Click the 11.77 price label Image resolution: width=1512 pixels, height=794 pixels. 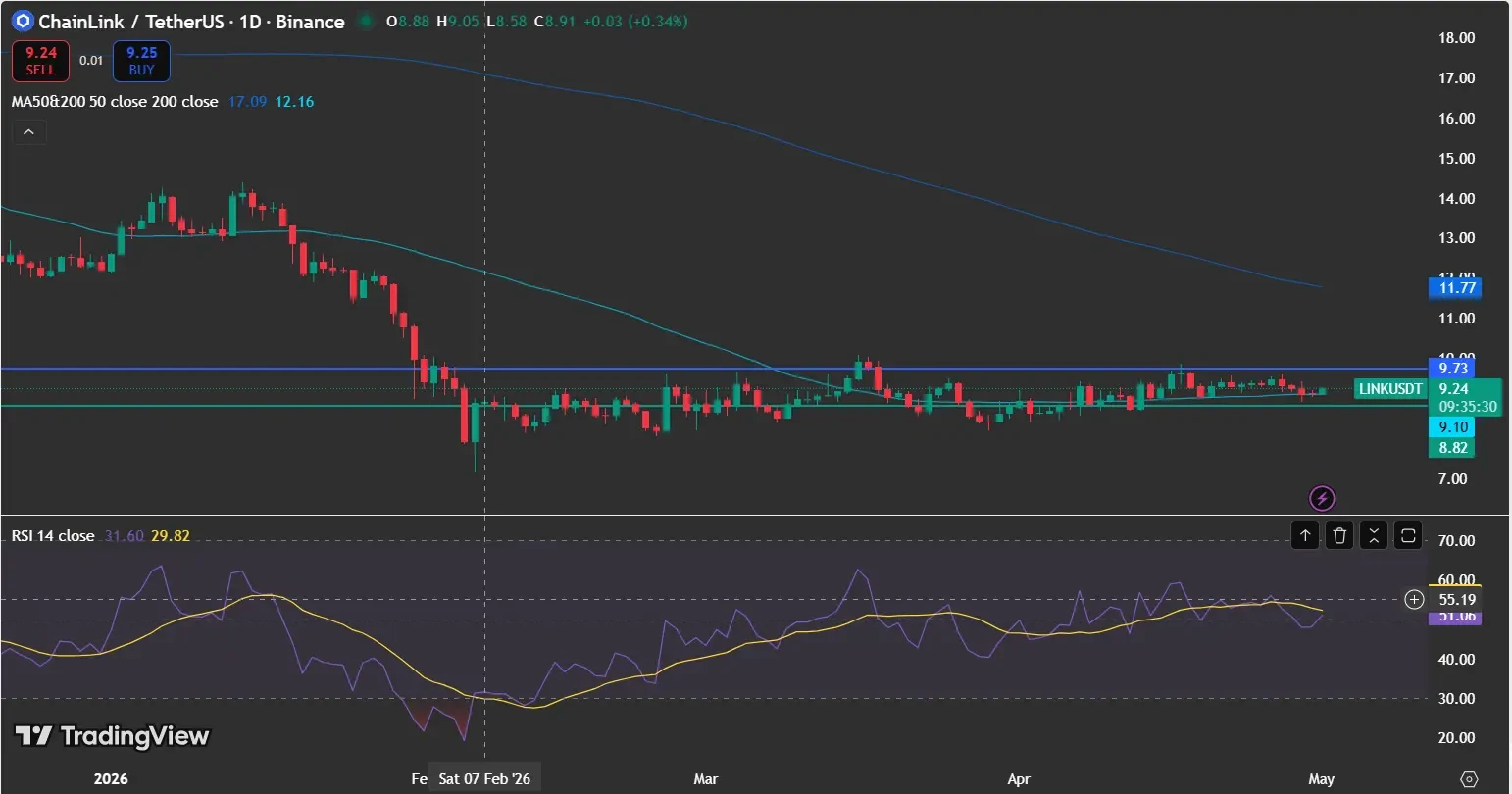[1454, 287]
